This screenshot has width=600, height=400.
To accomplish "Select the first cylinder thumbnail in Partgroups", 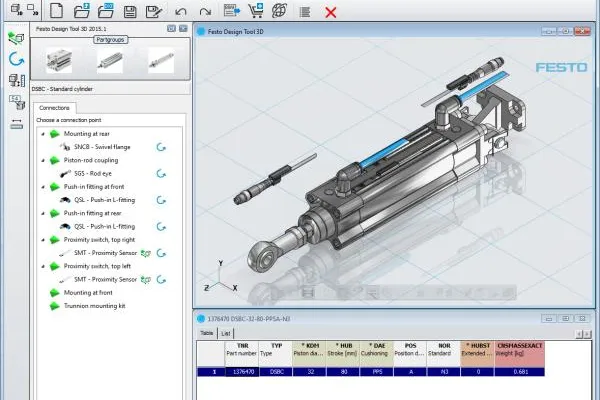I will coord(59,60).
